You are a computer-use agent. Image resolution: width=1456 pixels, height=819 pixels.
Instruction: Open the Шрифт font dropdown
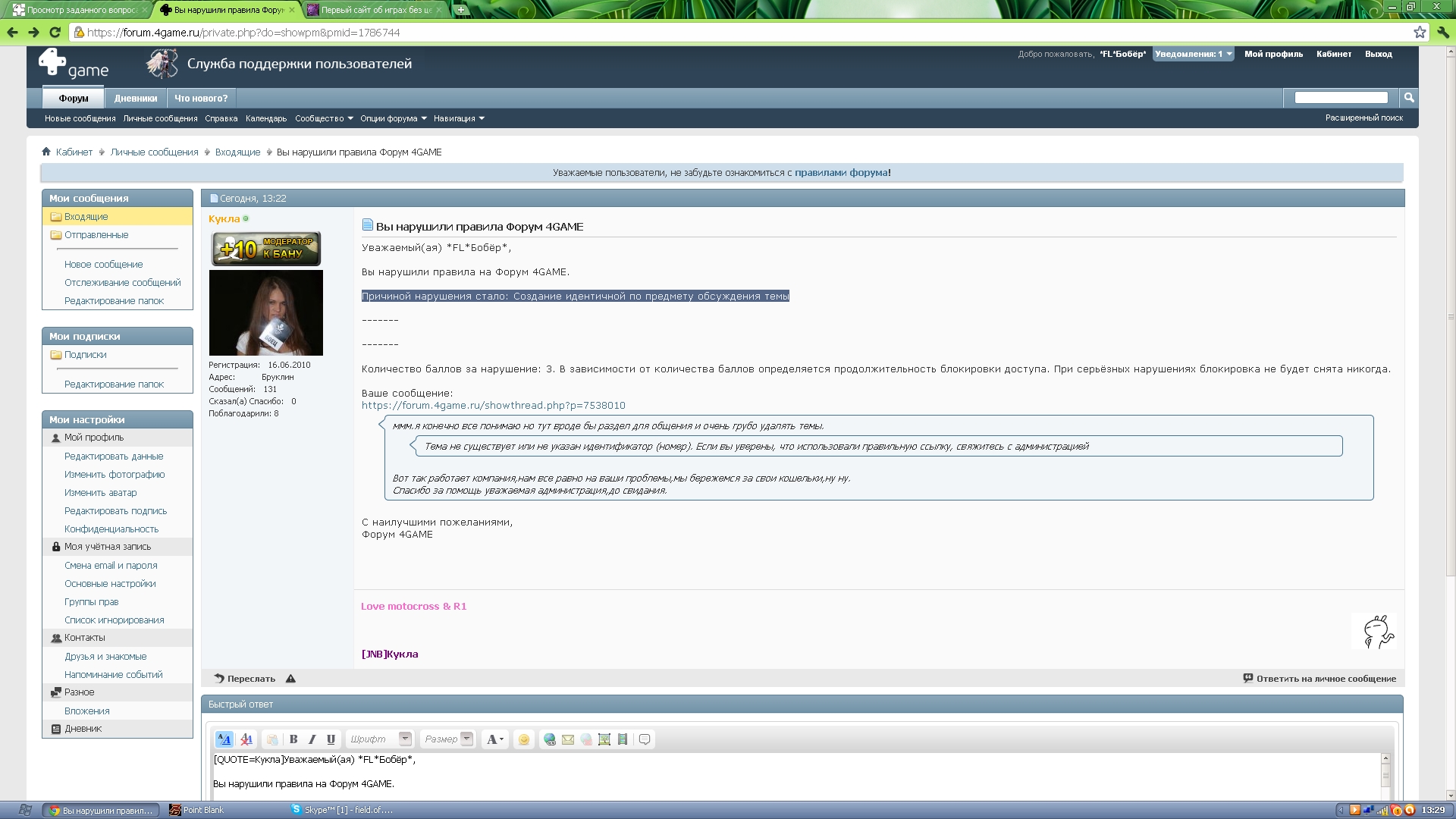tap(405, 739)
